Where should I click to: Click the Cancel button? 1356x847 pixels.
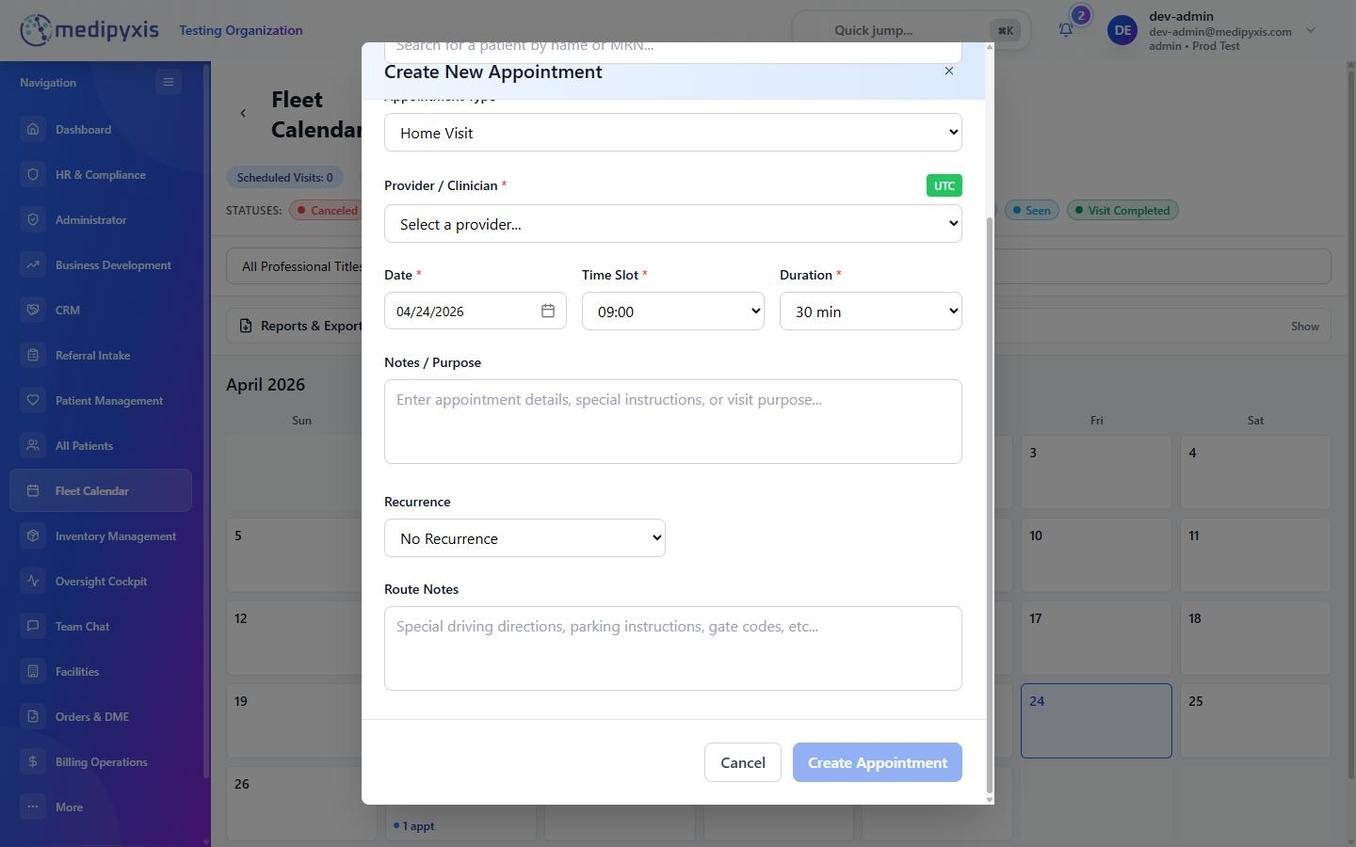(743, 763)
